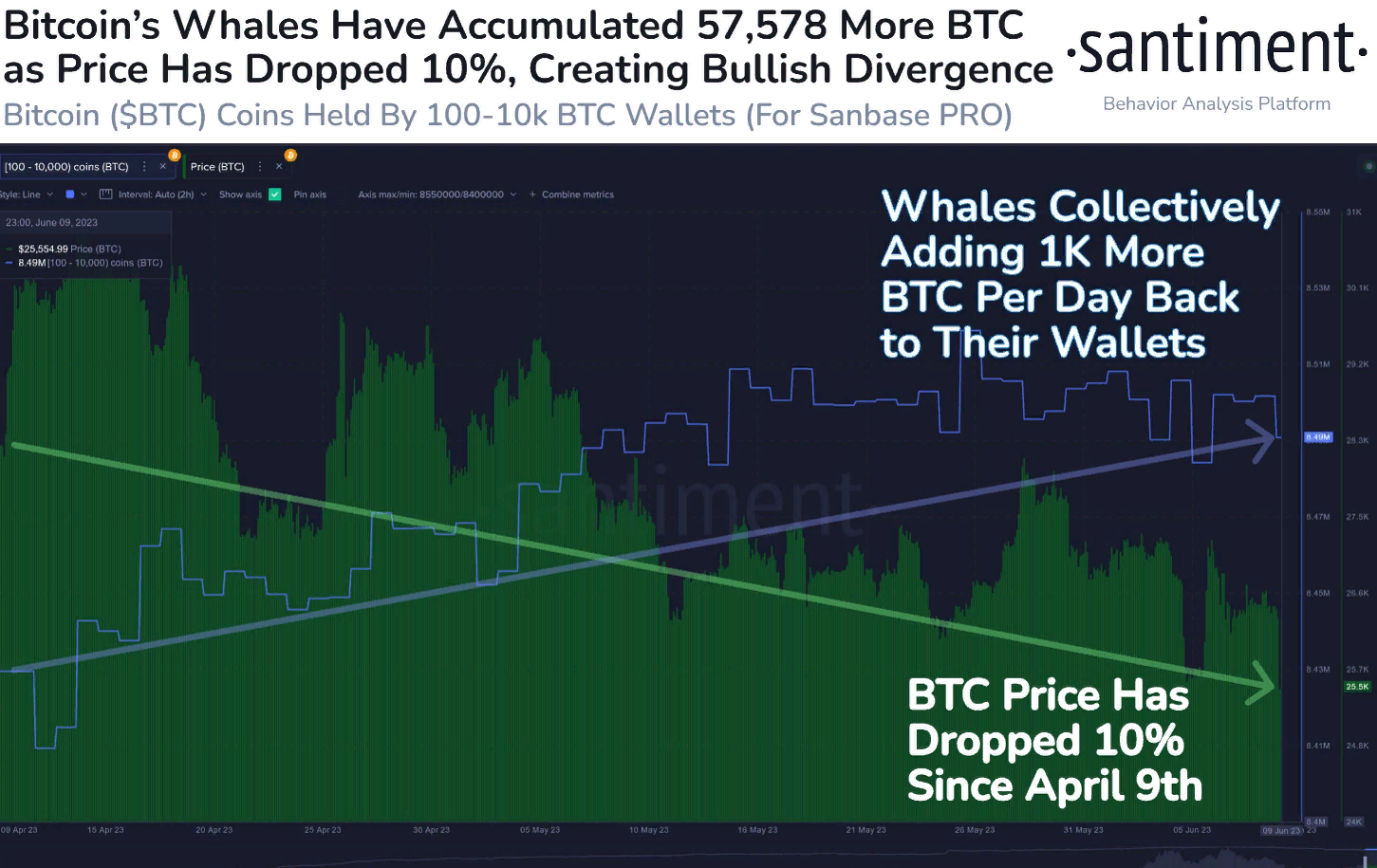Image resolution: width=1377 pixels, height=868 pixels.
Task: Click the interval candle icon
Action: pos(105,194)
